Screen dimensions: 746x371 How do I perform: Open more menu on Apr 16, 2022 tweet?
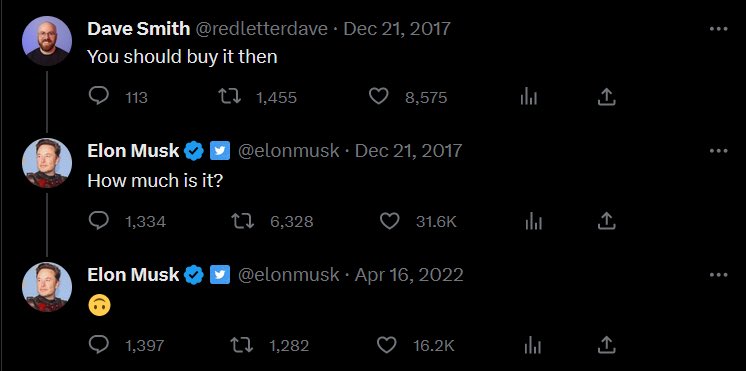tap(718, 275)
